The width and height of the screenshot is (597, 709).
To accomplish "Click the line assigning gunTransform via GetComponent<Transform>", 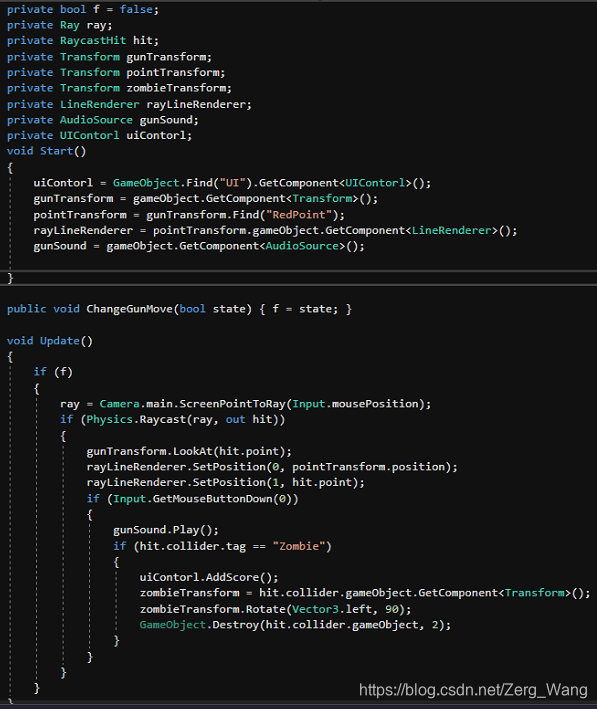I will click(205, 199).
